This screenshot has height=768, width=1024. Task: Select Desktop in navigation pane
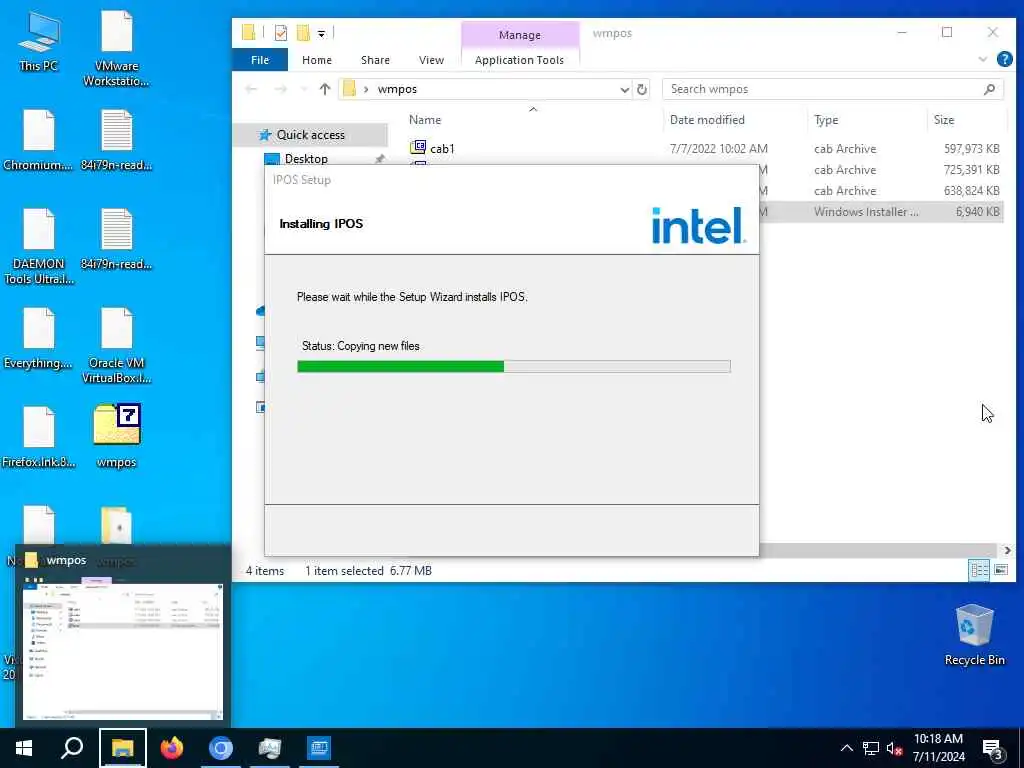click(306, 159)
